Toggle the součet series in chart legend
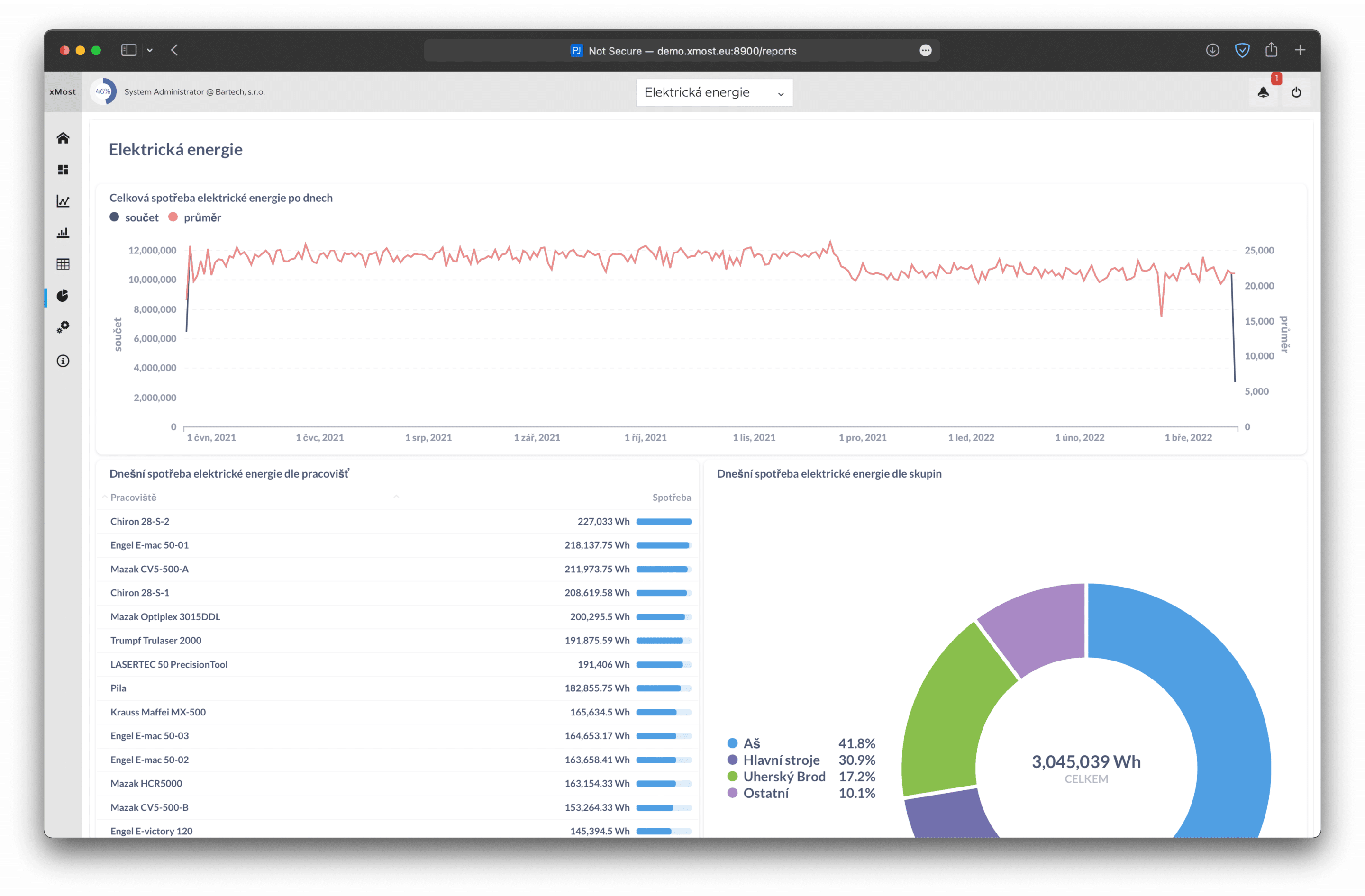Screen dimensions: 1365x896 coord(134,217)
